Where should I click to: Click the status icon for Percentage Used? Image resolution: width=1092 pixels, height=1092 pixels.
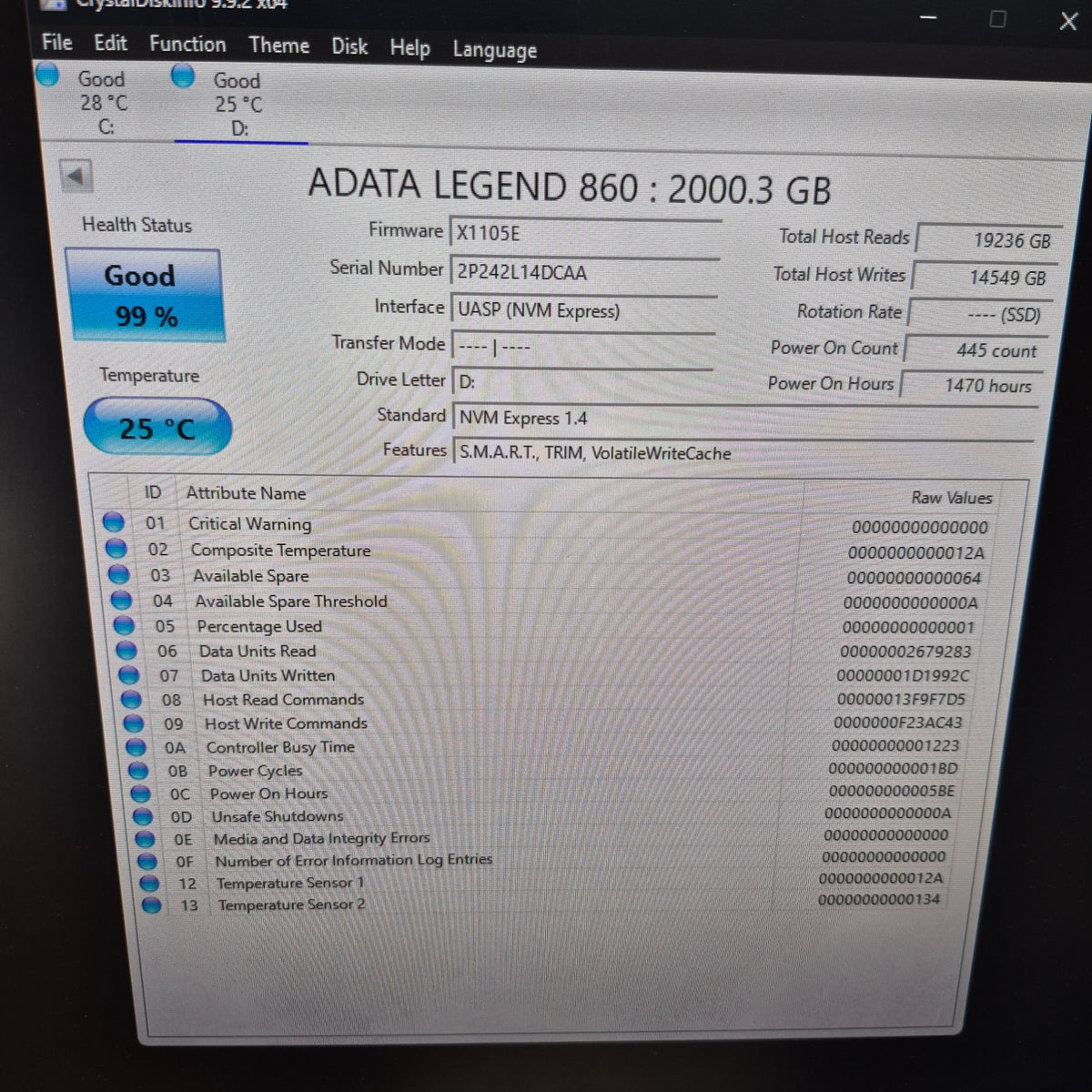pyautogui.click(x=125, y=625)
